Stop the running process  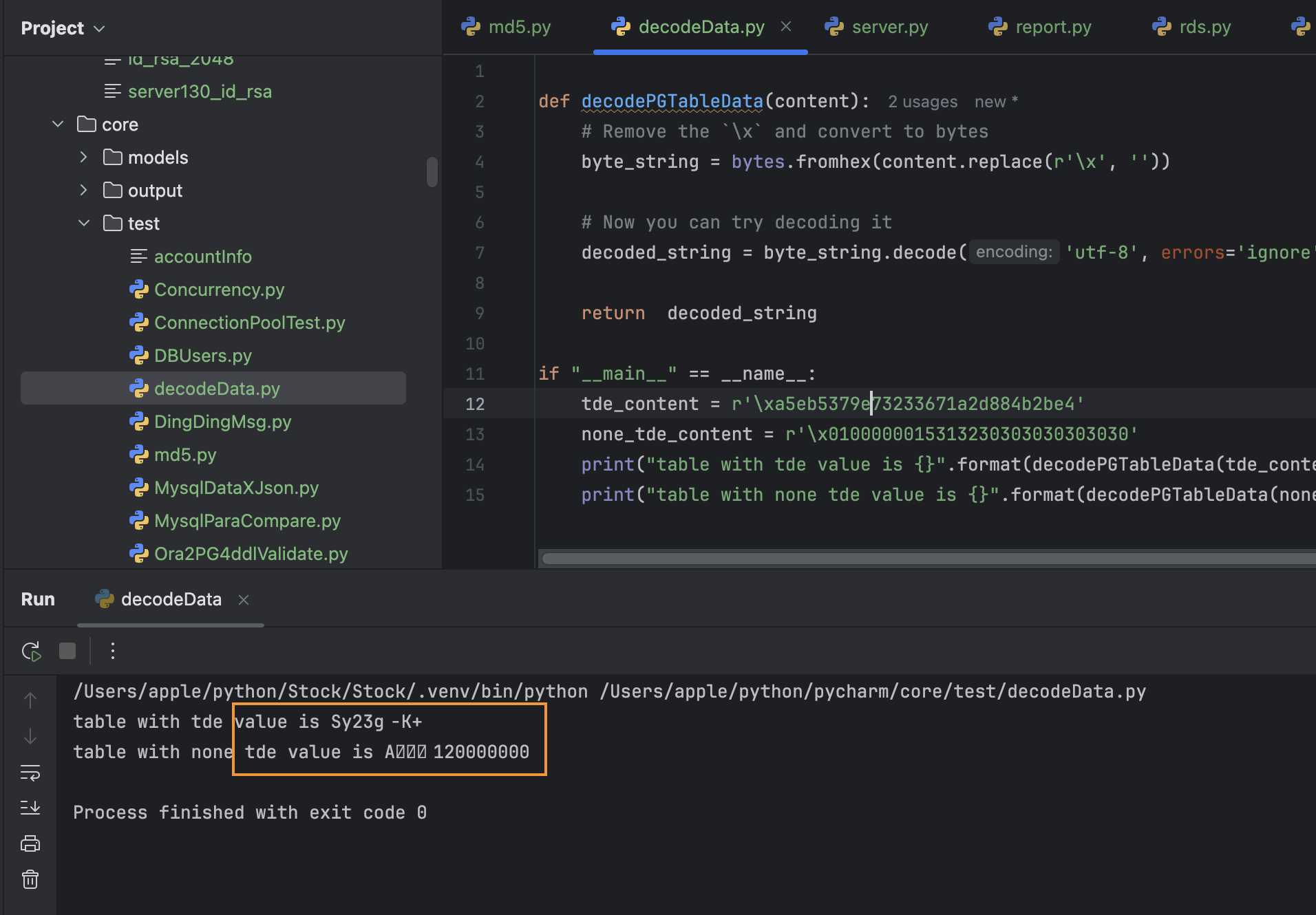pos(67,651)
